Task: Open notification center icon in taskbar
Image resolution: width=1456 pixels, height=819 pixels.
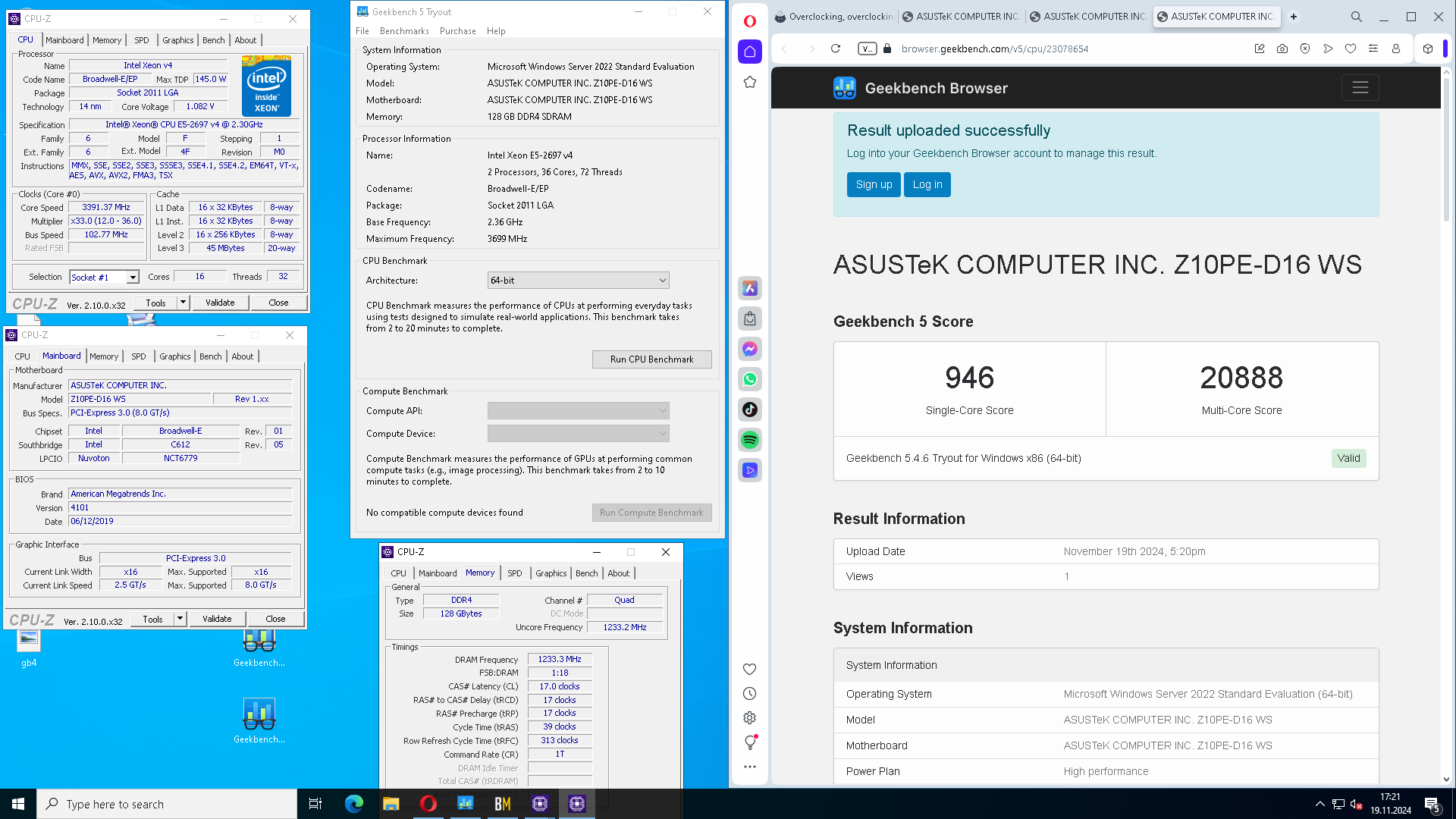Action: (x=1432, y=805)
